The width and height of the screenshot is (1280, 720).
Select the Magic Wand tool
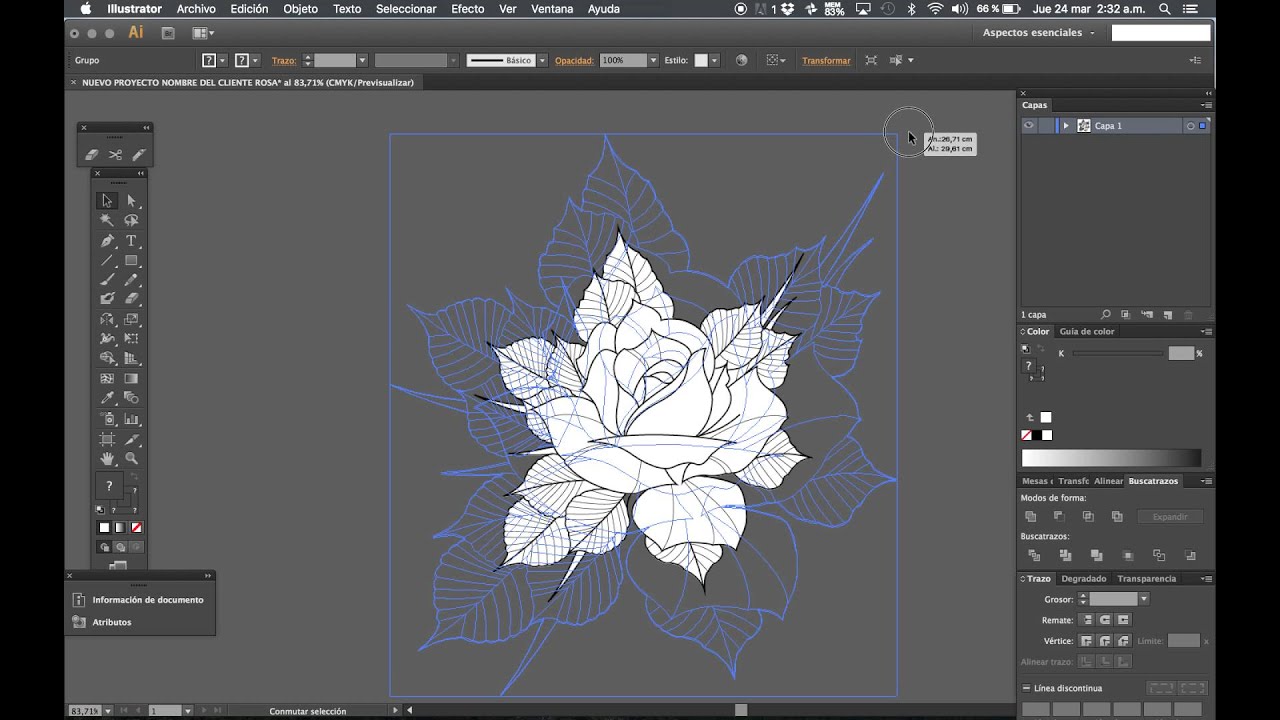click(x=107, y=221)
